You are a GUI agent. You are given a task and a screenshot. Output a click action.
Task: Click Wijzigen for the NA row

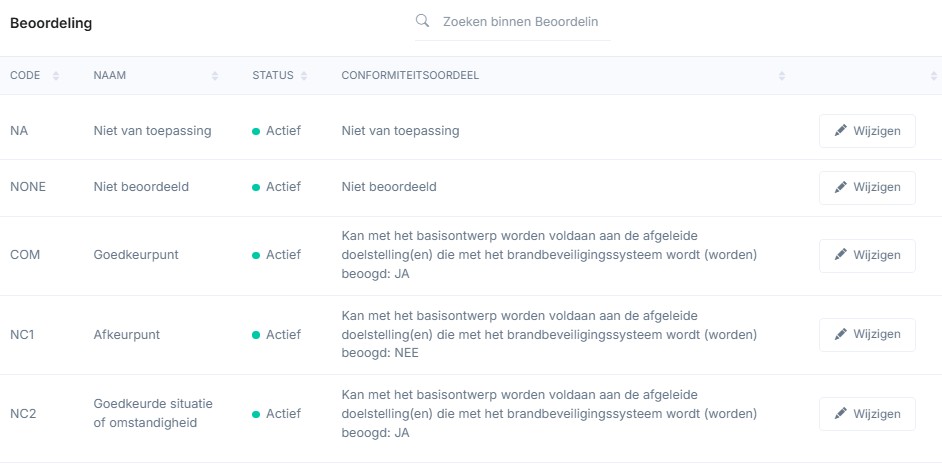point(867,131)
